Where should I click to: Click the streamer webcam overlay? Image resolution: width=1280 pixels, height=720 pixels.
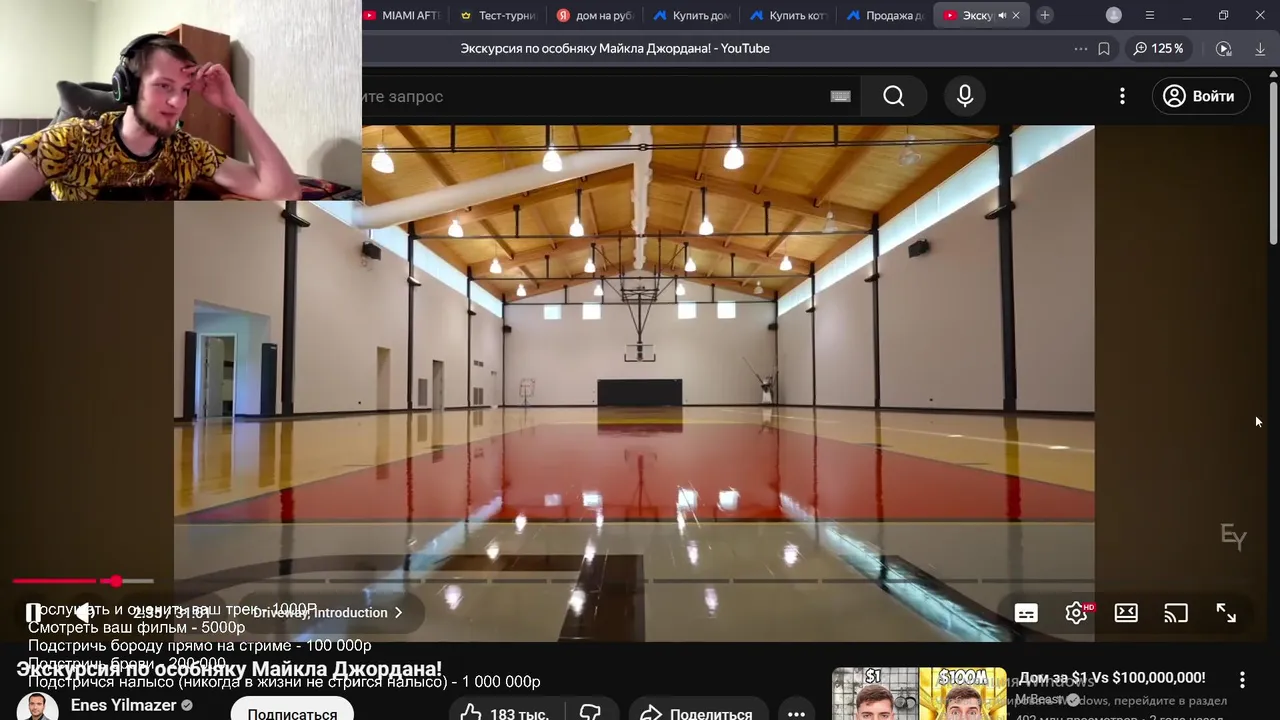pos(181,100)
